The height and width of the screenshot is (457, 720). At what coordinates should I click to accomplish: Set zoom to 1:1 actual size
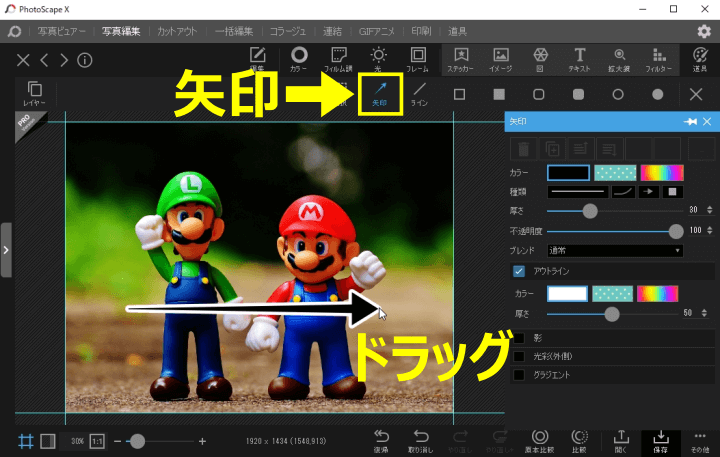[x=97, y=441]
